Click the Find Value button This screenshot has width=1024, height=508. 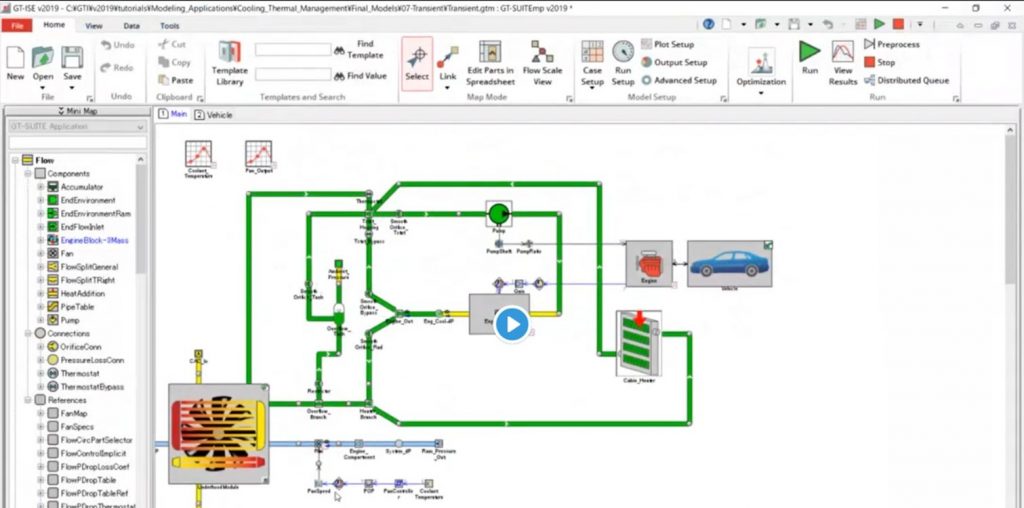click(360, 76)
